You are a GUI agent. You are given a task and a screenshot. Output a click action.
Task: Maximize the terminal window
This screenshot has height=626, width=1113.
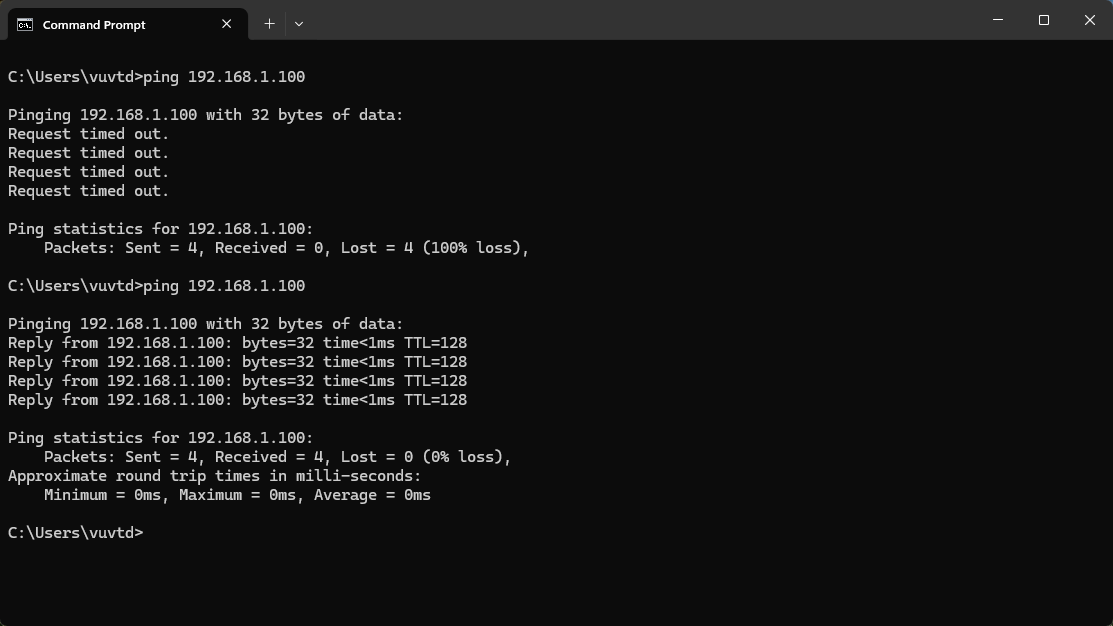[x=1044, y=20]
